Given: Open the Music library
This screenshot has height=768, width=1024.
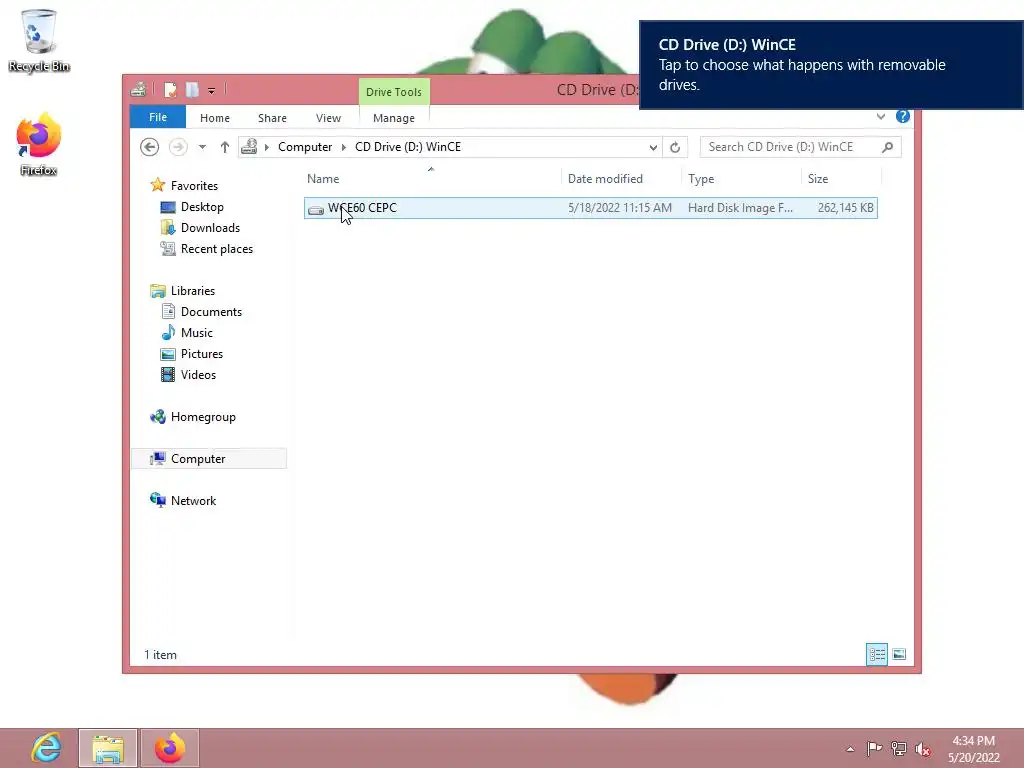Looking at the screenshot, I should pos(197,332).
